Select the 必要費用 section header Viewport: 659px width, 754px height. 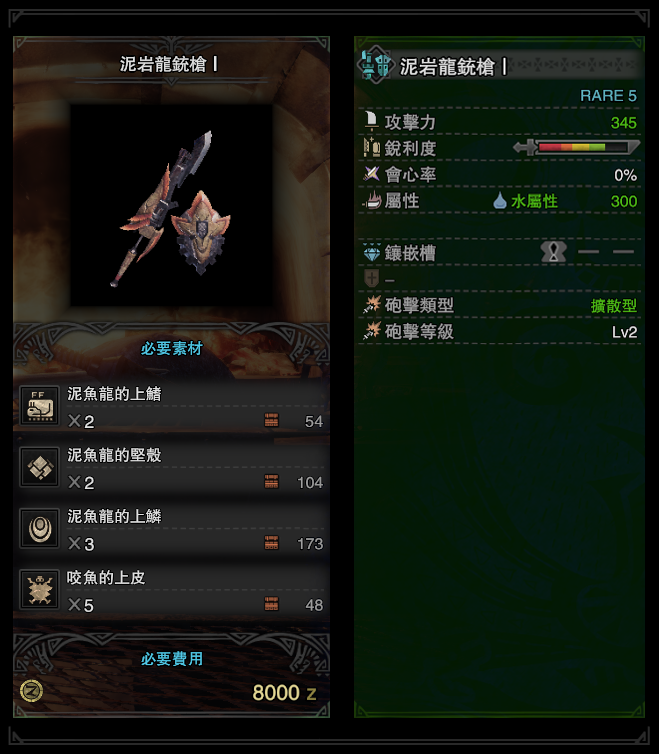tap(171, 658)
